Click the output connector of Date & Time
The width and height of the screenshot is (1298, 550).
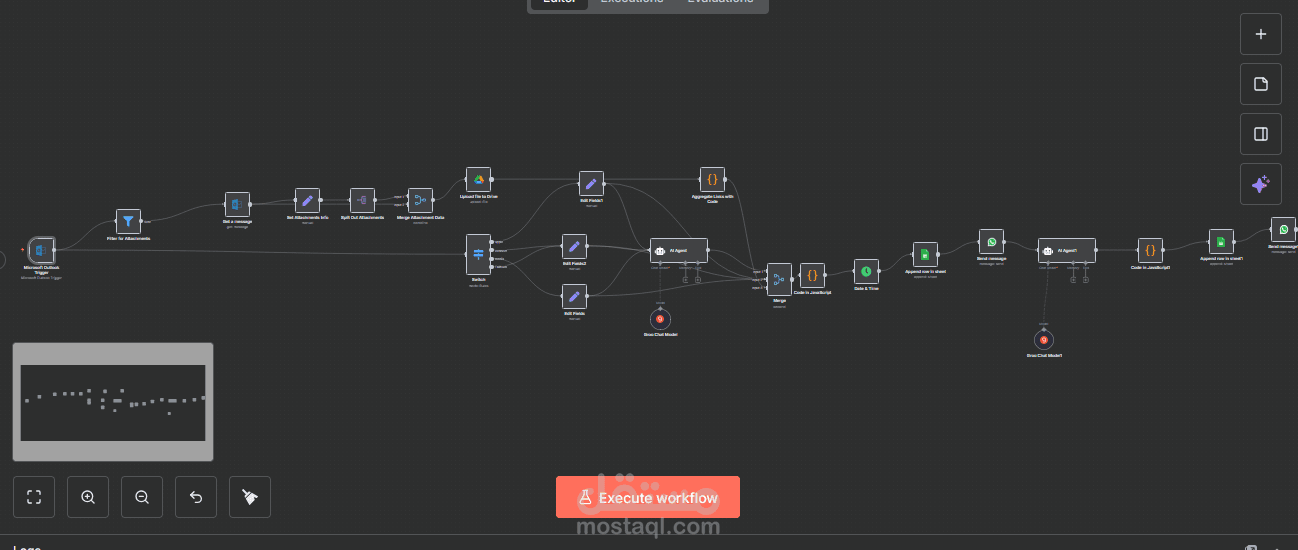point(881,271)
